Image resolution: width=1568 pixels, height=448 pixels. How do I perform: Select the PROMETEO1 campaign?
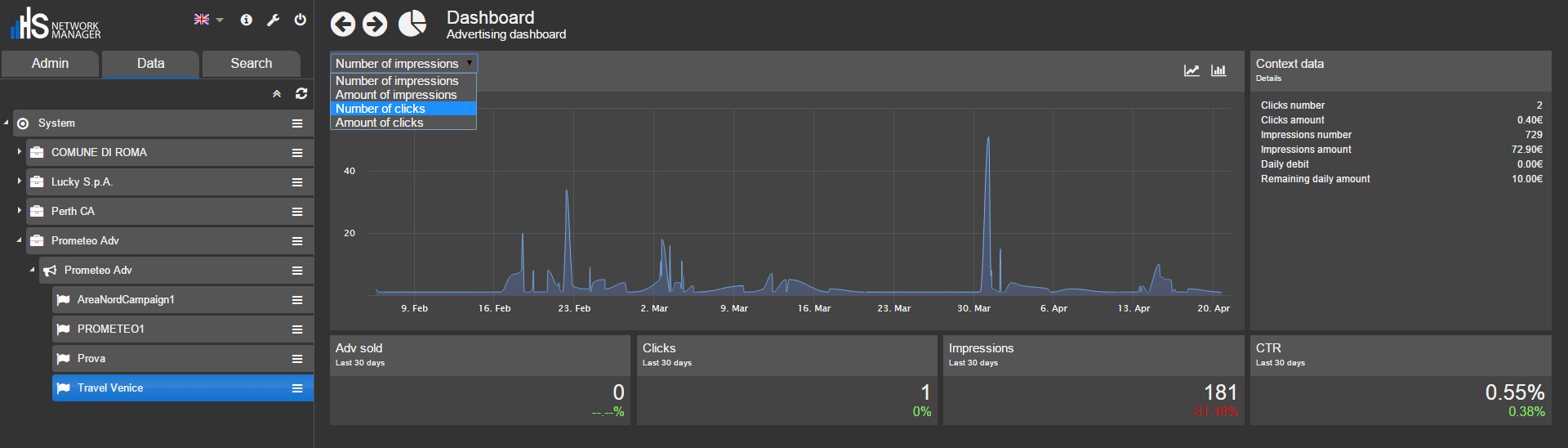(111, 329)
